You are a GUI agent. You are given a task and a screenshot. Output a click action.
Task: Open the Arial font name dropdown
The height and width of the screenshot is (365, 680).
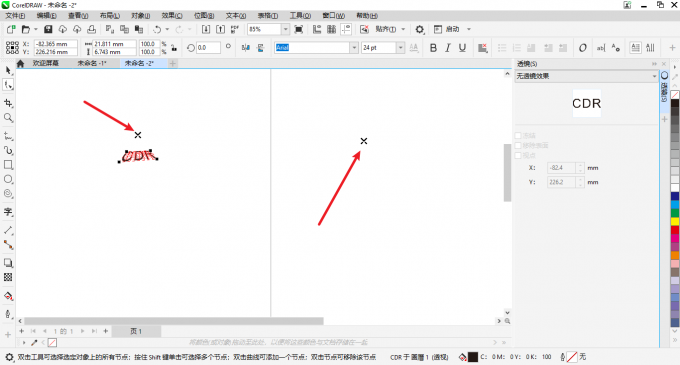[x=354, y=48]
